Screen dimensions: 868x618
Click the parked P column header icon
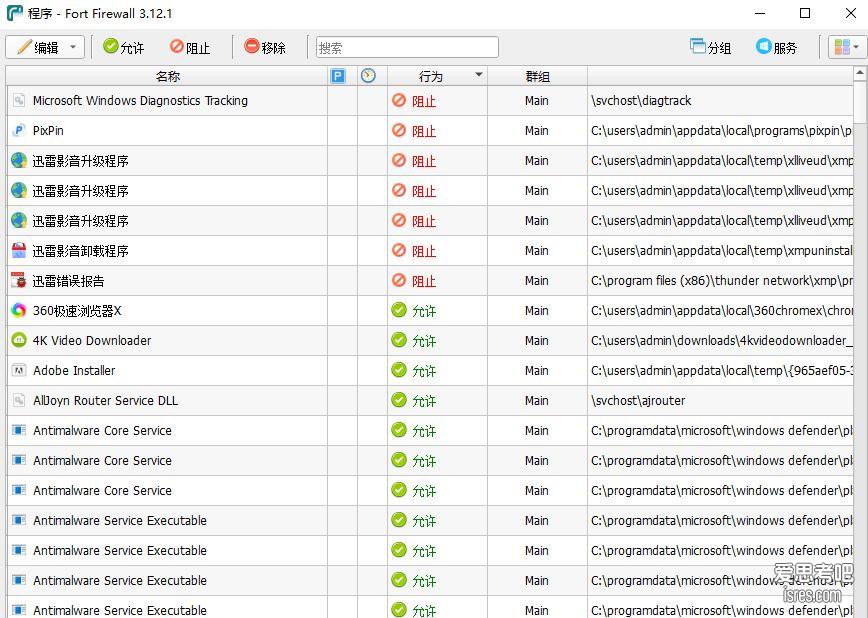338,76
